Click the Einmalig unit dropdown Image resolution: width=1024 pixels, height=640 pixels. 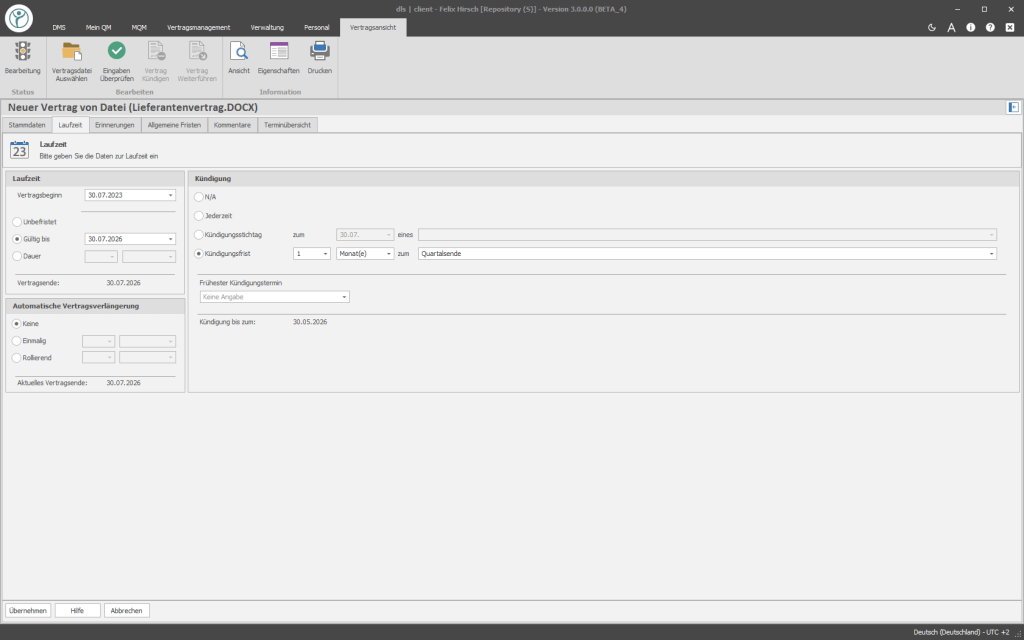148,341
